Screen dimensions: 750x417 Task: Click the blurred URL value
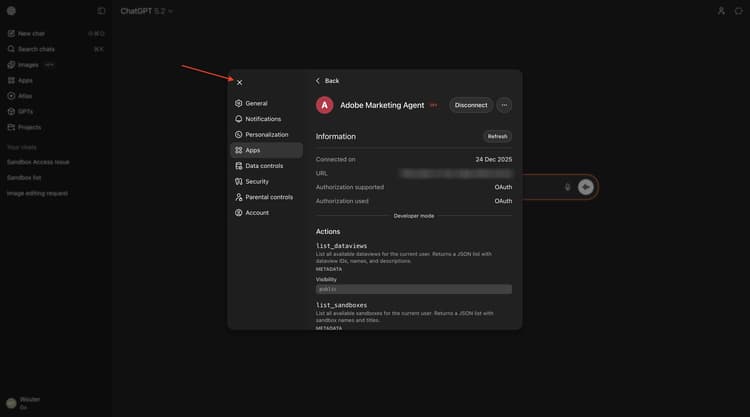click(456, 173)
